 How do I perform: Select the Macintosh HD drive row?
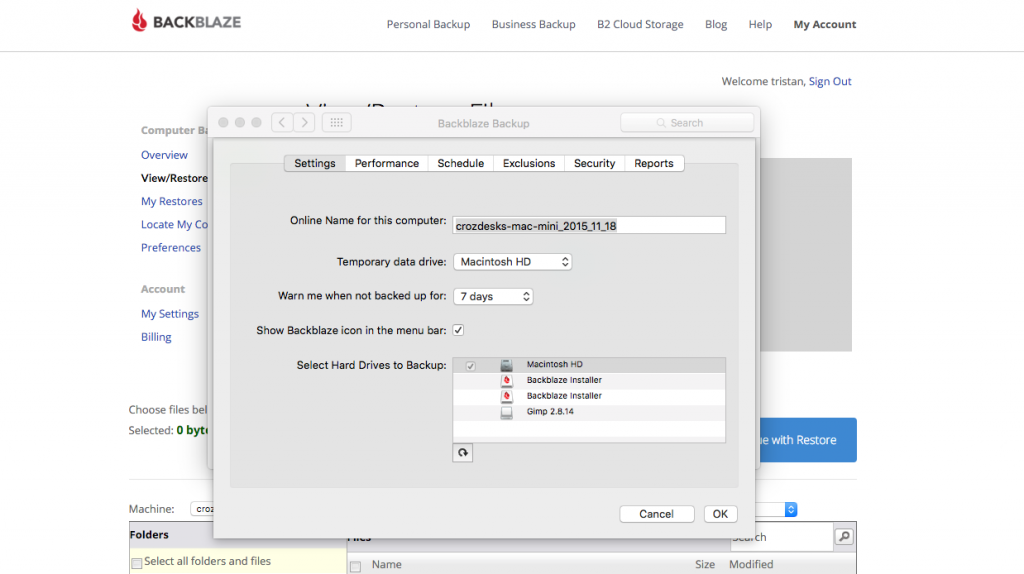(589, 365)
